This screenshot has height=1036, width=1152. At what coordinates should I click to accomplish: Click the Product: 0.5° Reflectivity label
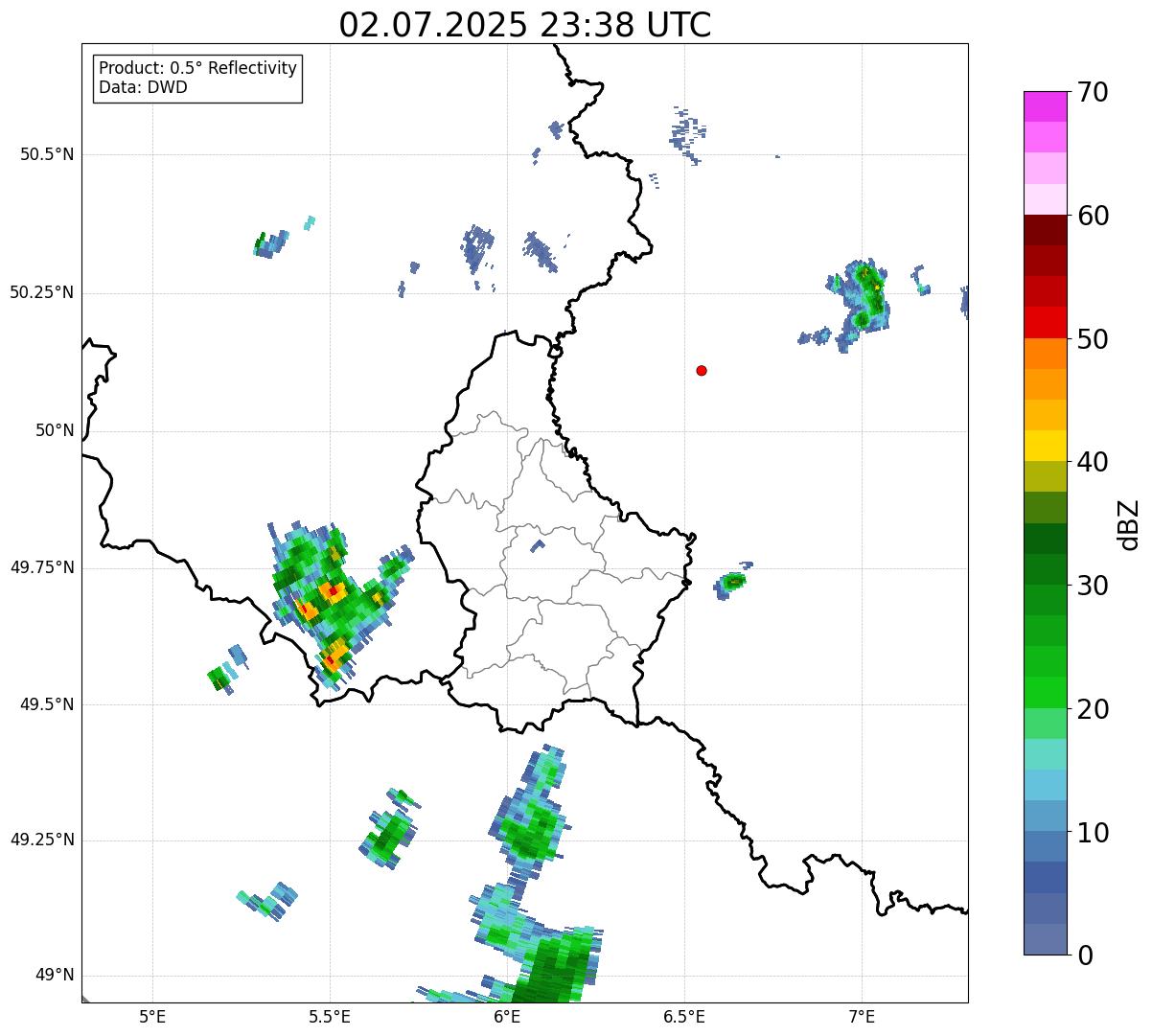197,68
